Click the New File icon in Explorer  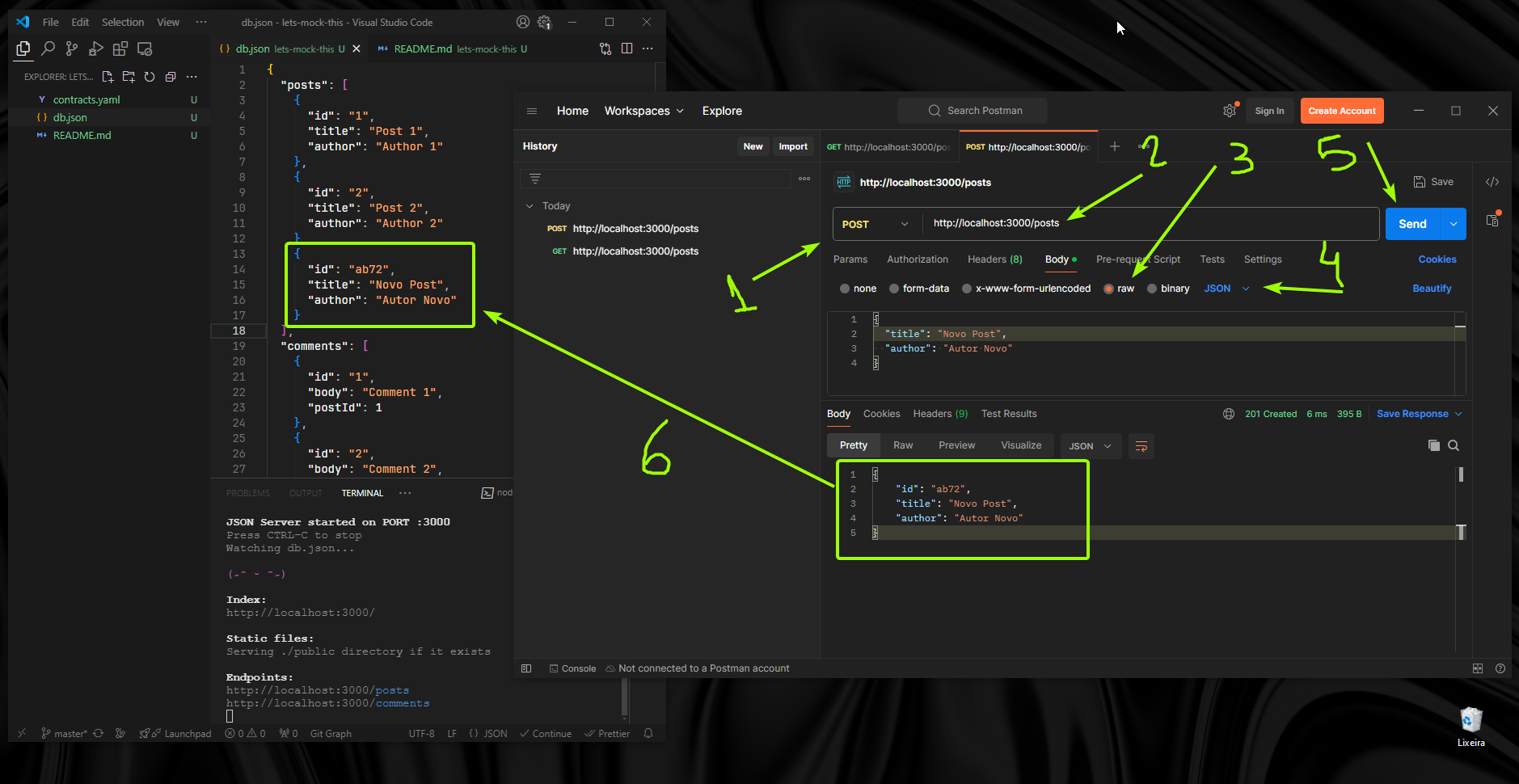point(108,77)
